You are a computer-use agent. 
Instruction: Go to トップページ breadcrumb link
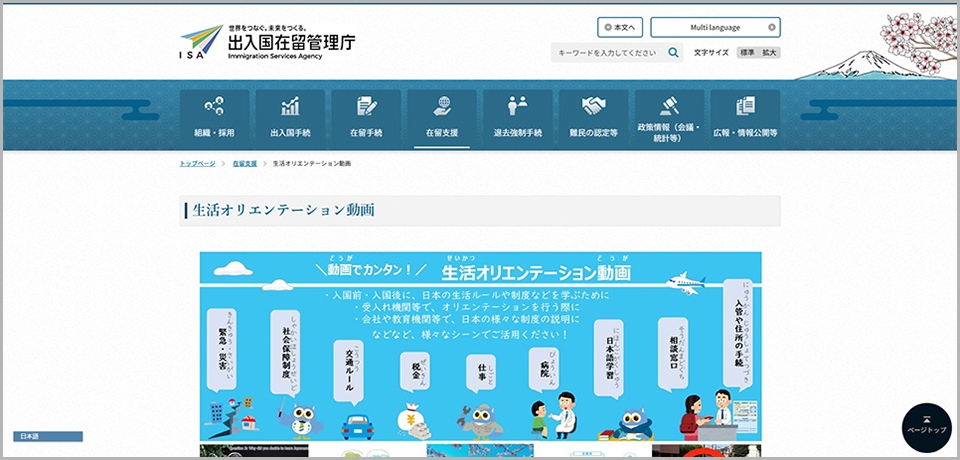(197, 164)
